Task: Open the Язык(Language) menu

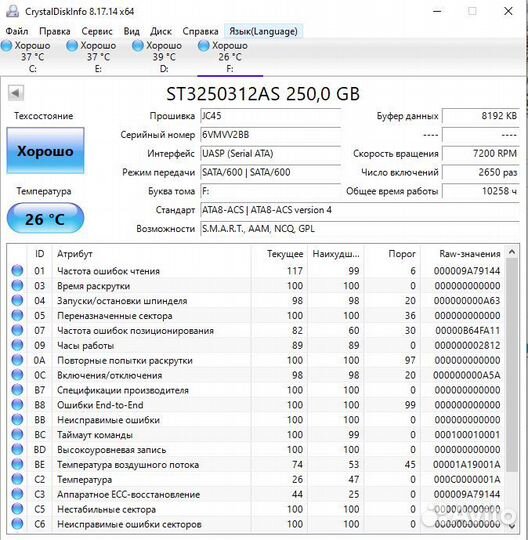Action: click(x=263, y=31)
